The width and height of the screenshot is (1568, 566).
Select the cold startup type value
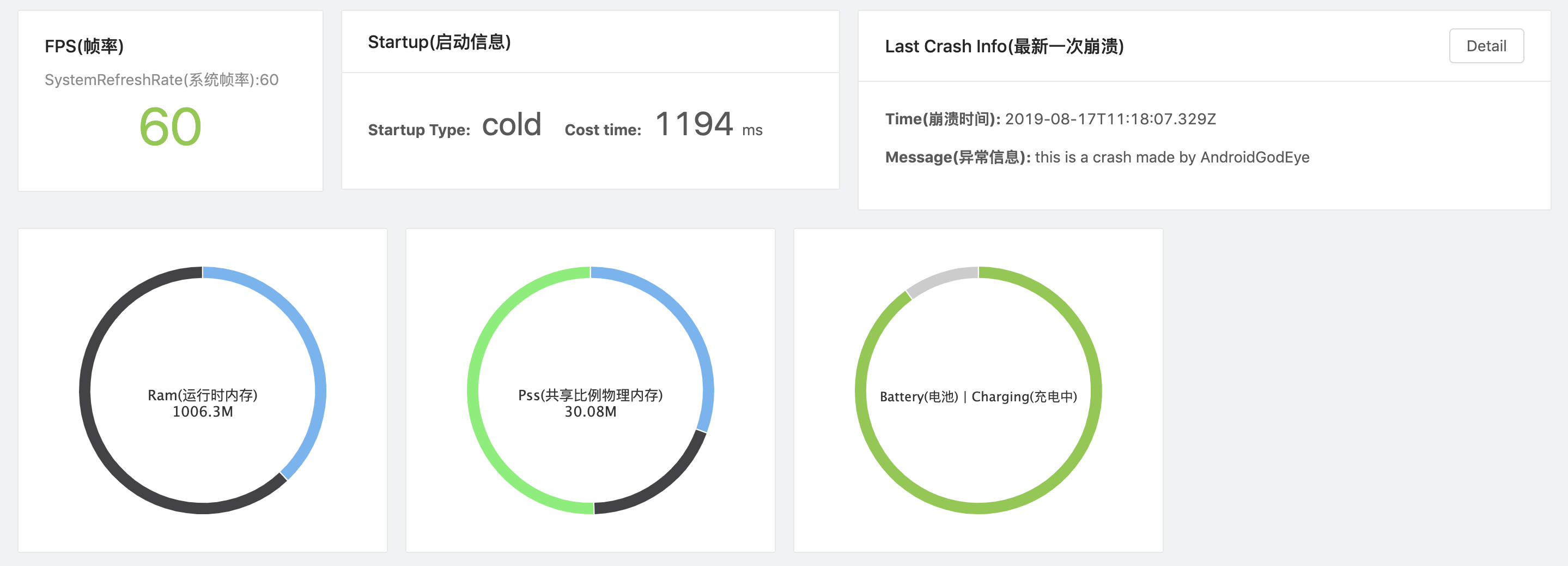(x=512, y=125)
